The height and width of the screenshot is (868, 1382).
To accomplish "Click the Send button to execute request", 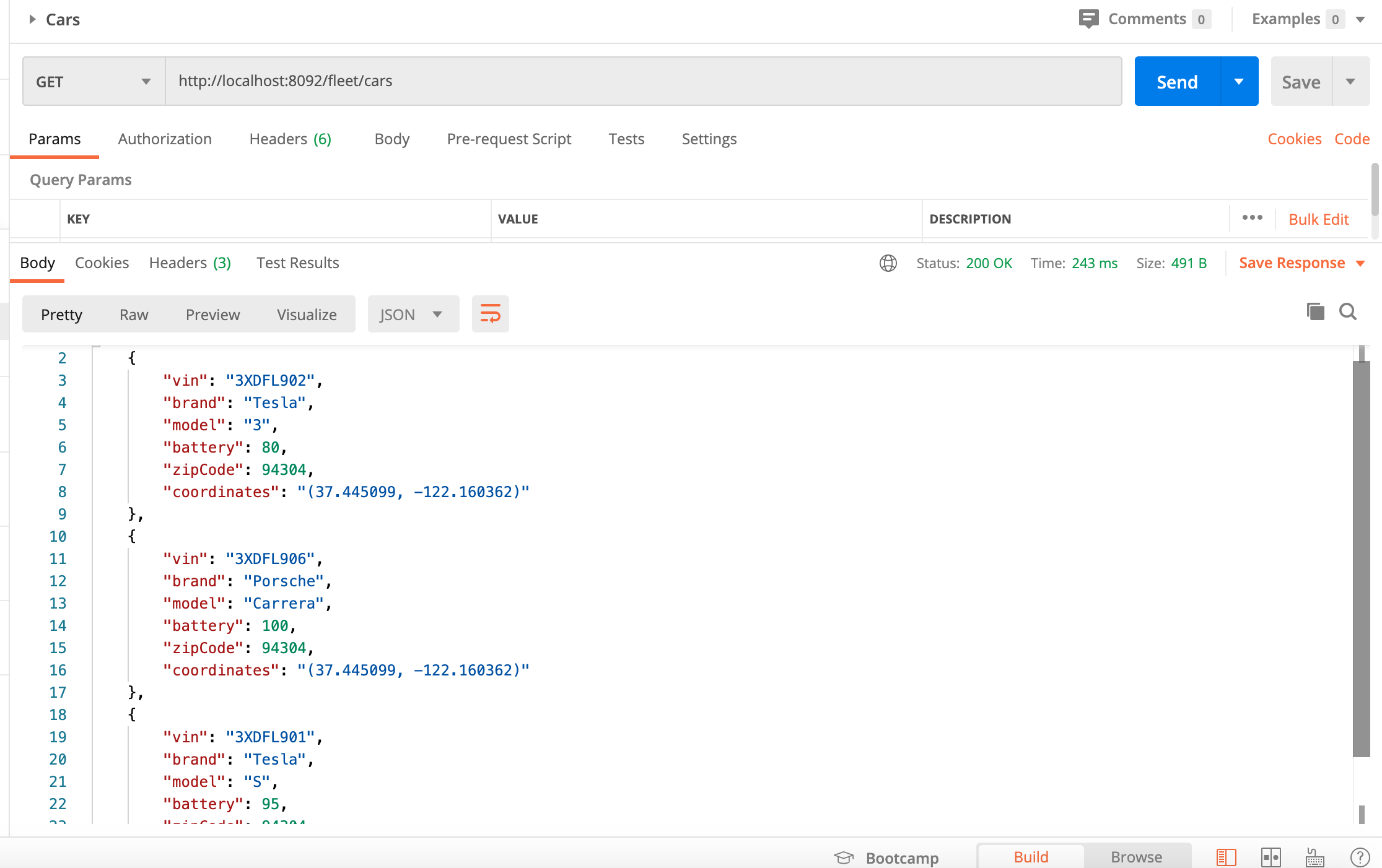I will click(x=1176, y=81).
